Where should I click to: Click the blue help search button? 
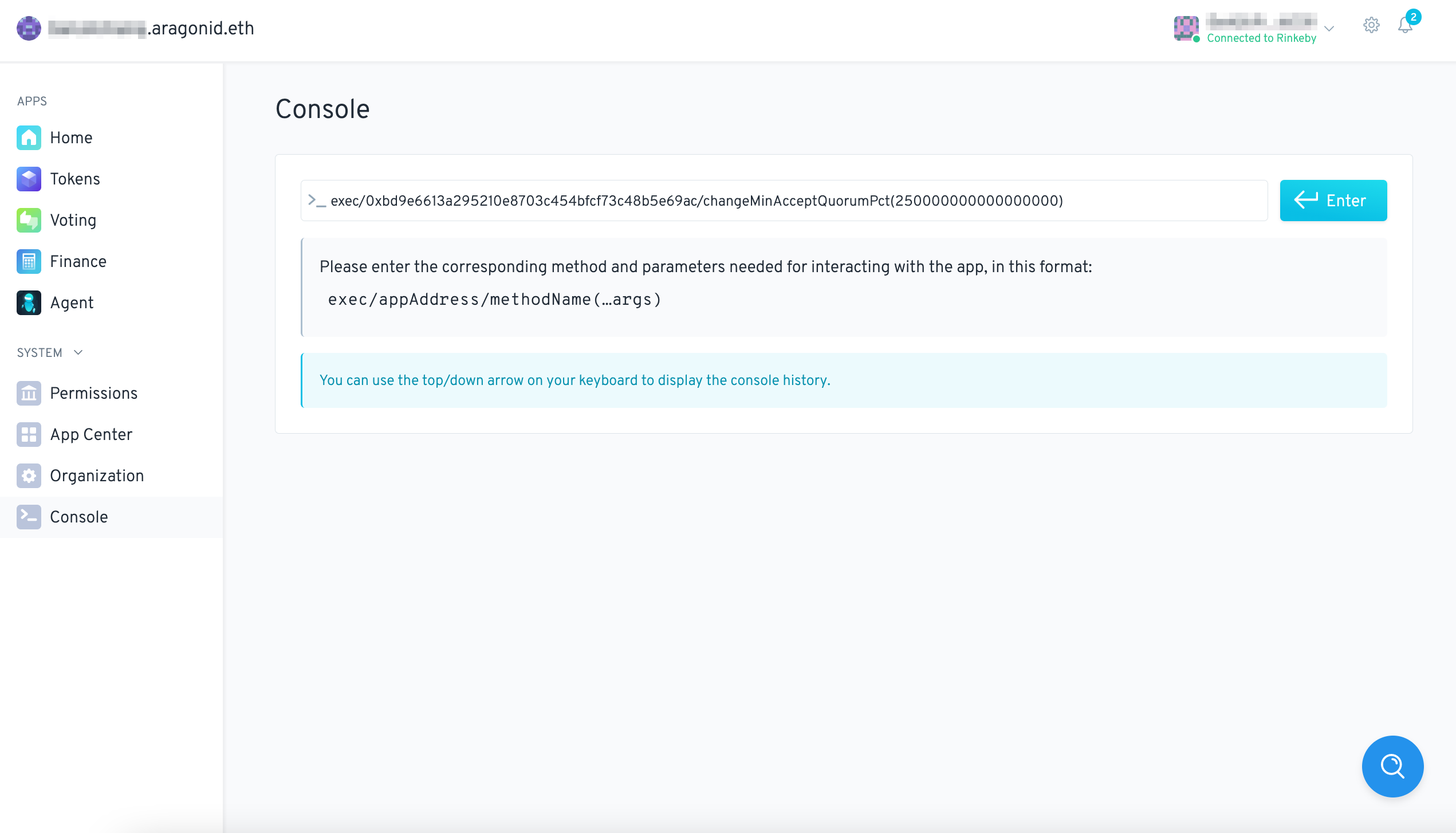(x=1392, y=766)
